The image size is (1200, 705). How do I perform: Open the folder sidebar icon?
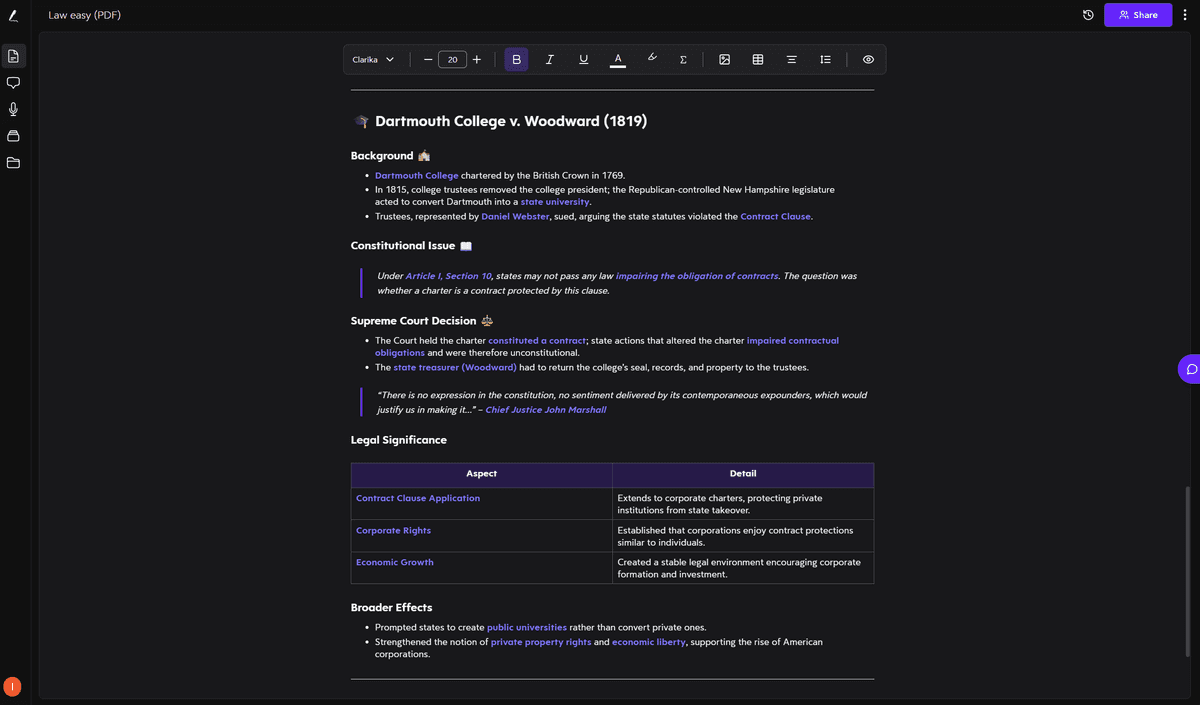(x=14, y=163)
